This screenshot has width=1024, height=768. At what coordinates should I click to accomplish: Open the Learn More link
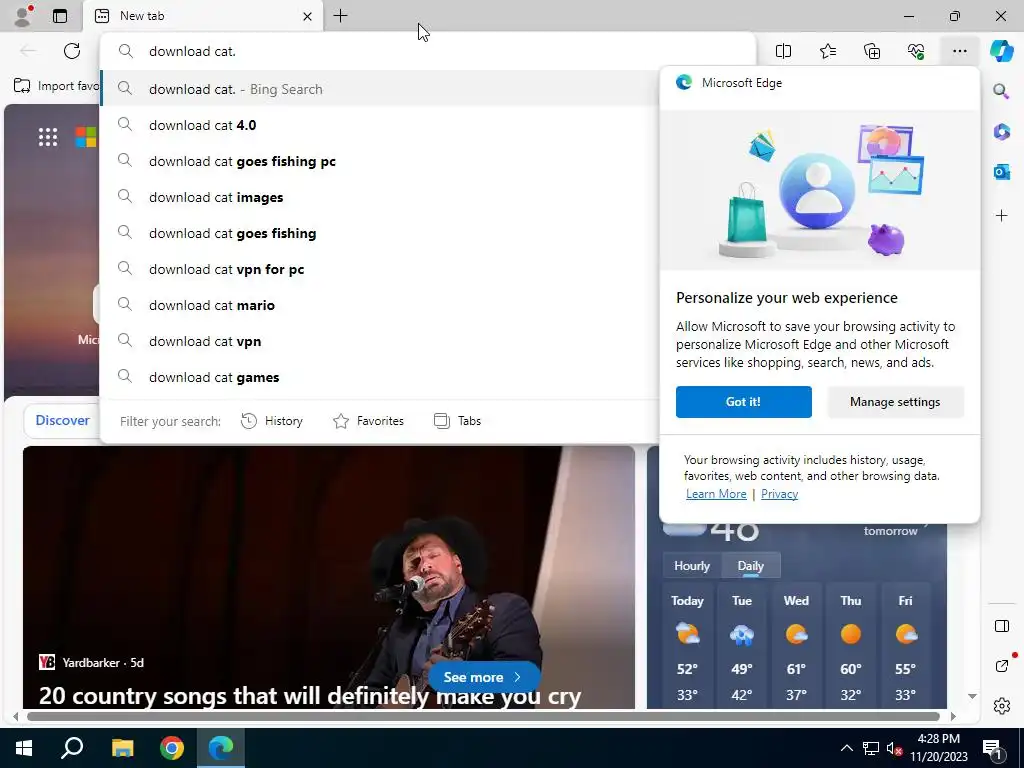(716, 494)
